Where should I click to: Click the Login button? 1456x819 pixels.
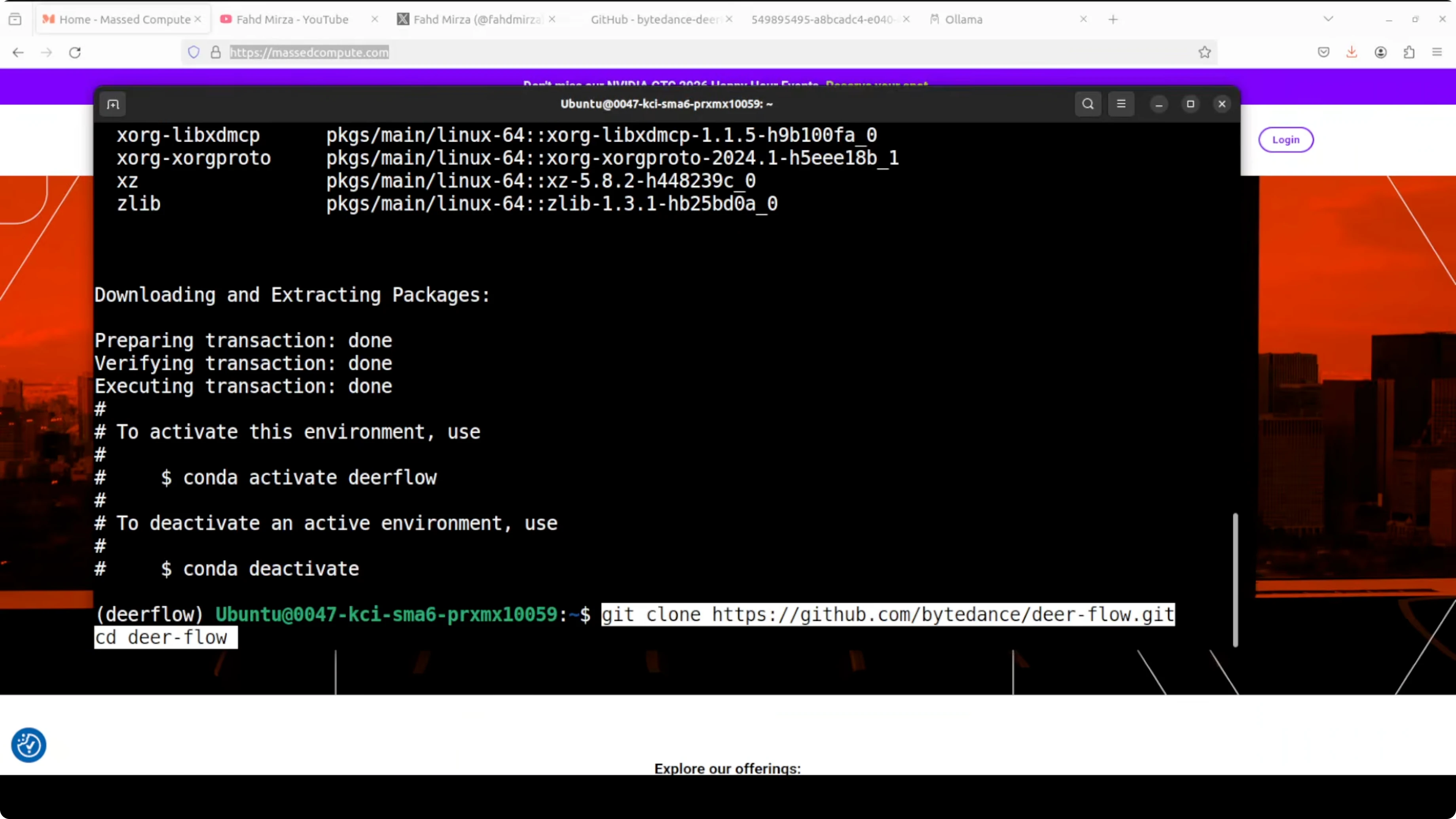click(1285, 140)
